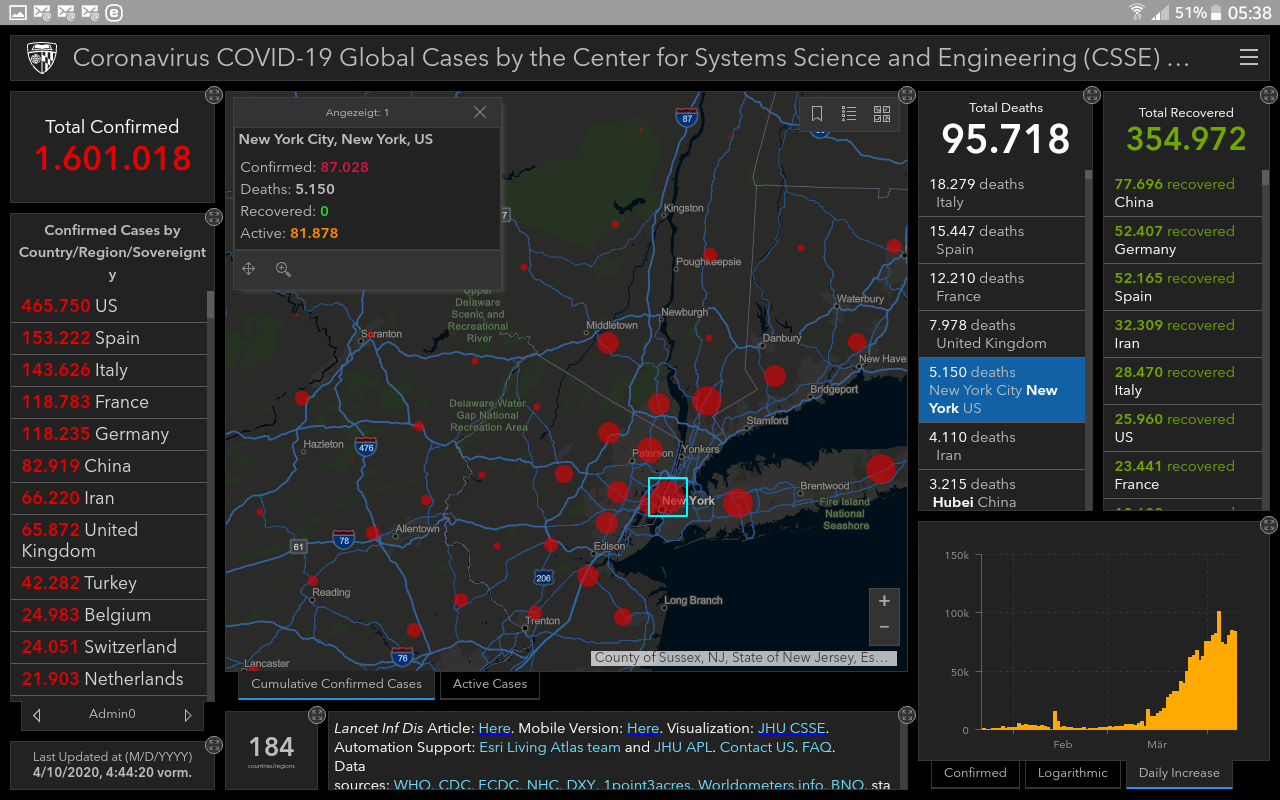Expand the daily increase chart panel
Image resolution: width=1280 pixels, height=800 pixels.
[x=1268, y=524]
